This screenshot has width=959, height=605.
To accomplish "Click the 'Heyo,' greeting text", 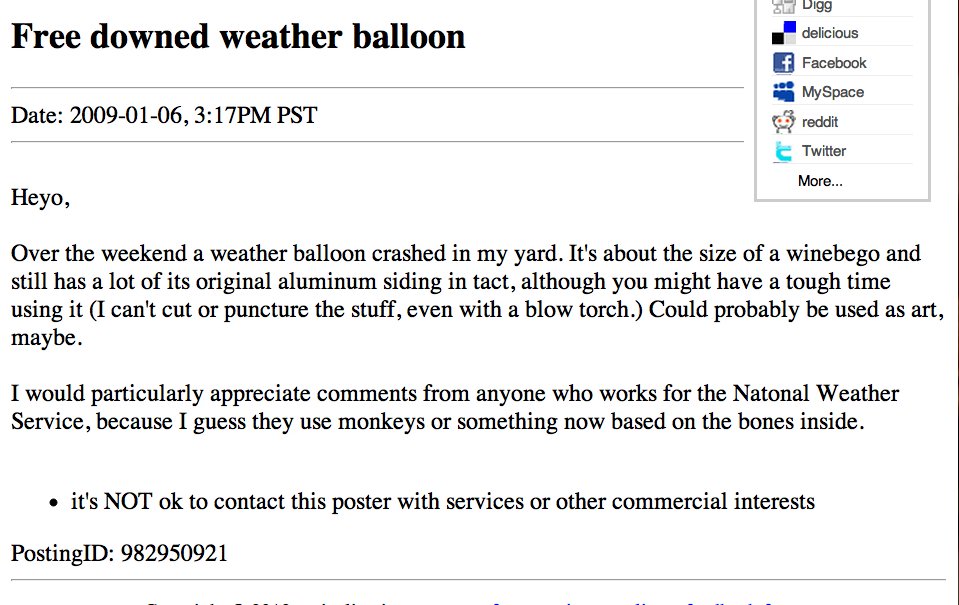I will coord(40,198).
